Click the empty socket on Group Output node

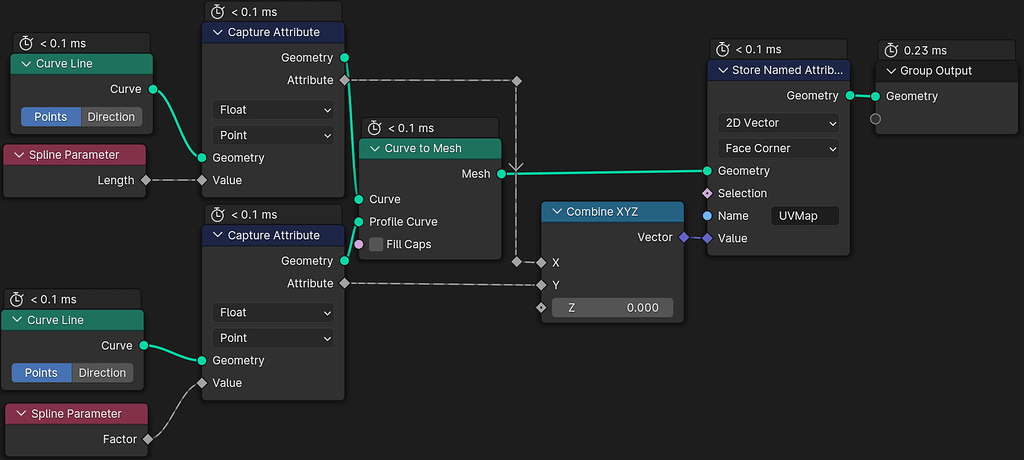[876, 119]
